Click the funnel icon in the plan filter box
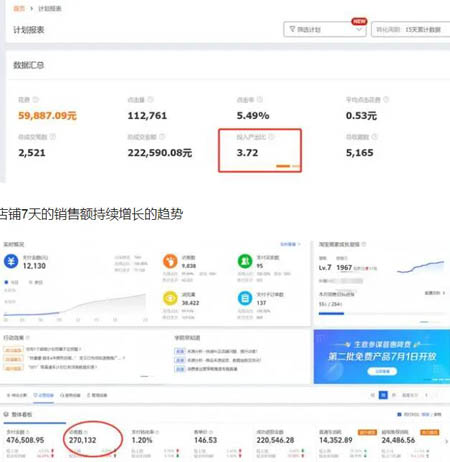Screen dimensions: 450x462 pyautogui.click(x=292, y=29)
